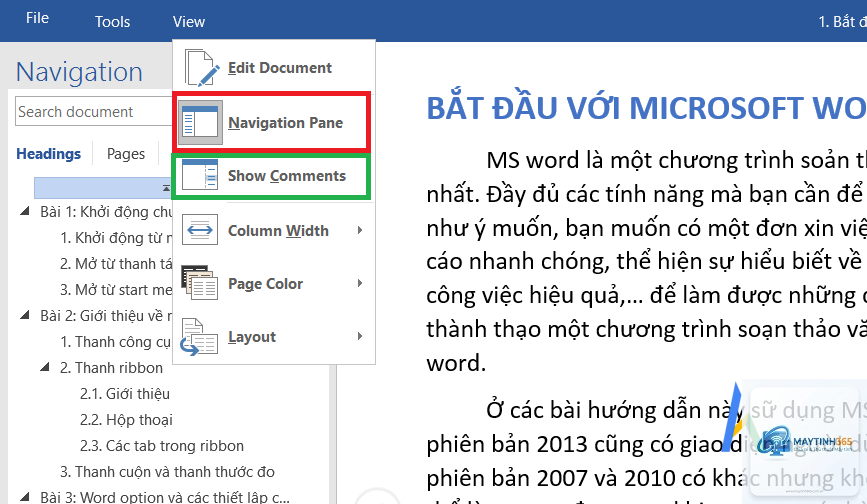The width and height of the screenshot is (867, 504).
Task: Select the 2. Thanh ribbon heading
Action: 112,368
